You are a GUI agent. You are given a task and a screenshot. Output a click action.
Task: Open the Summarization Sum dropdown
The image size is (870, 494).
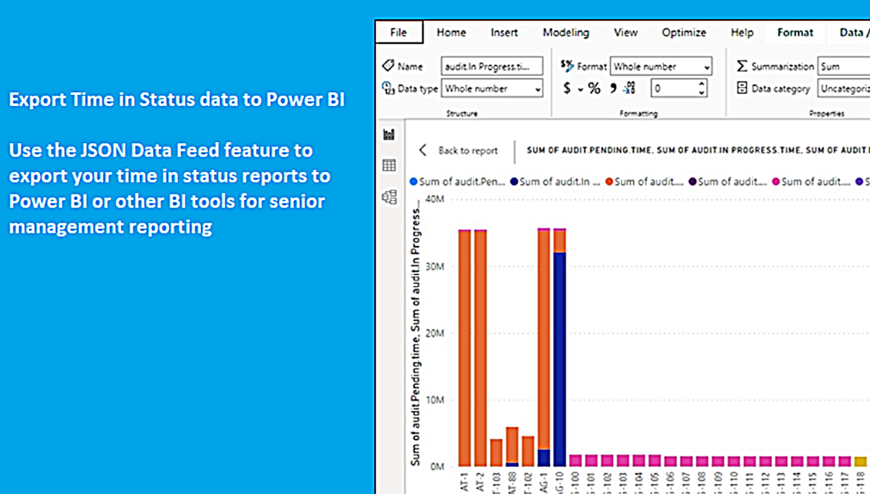click(843, 66)
